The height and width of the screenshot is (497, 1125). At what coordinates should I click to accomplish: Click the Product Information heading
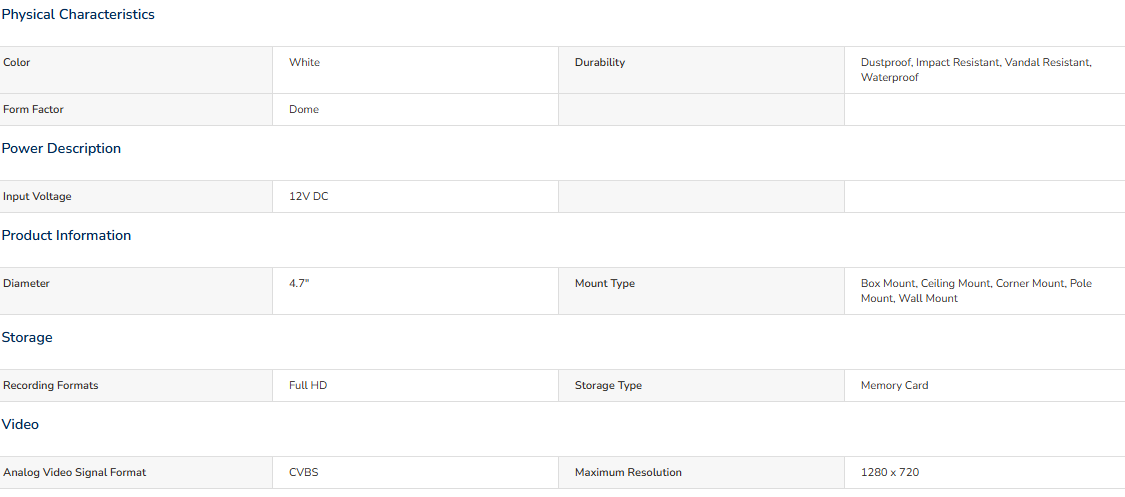point(66,235)
